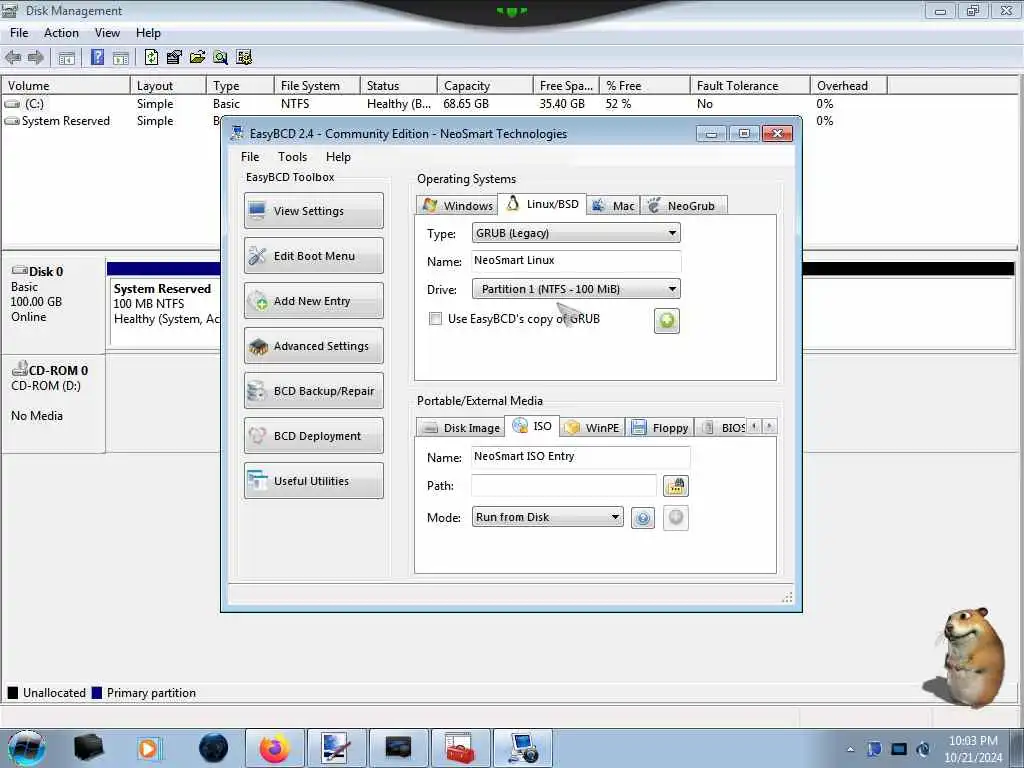Viewport: 1024px width, 768px height.
Task: Click the taskbar clock 10:03 PM
Action: (973, 749)
